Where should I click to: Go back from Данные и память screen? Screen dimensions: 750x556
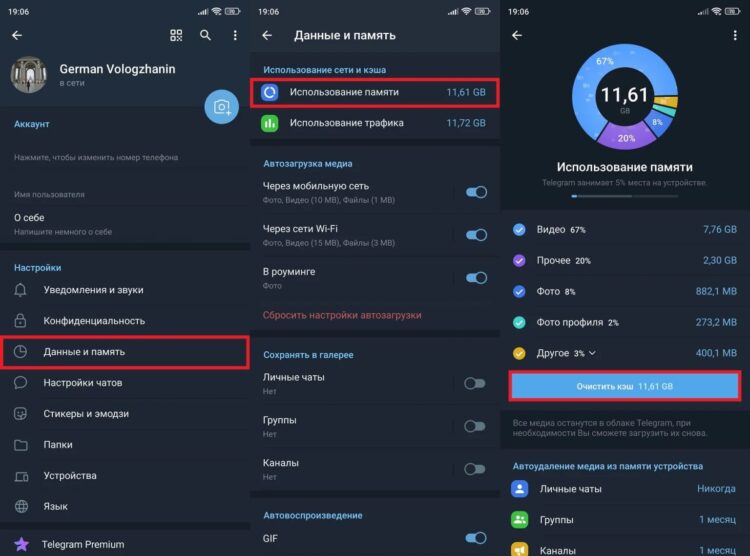click(267, 35)
